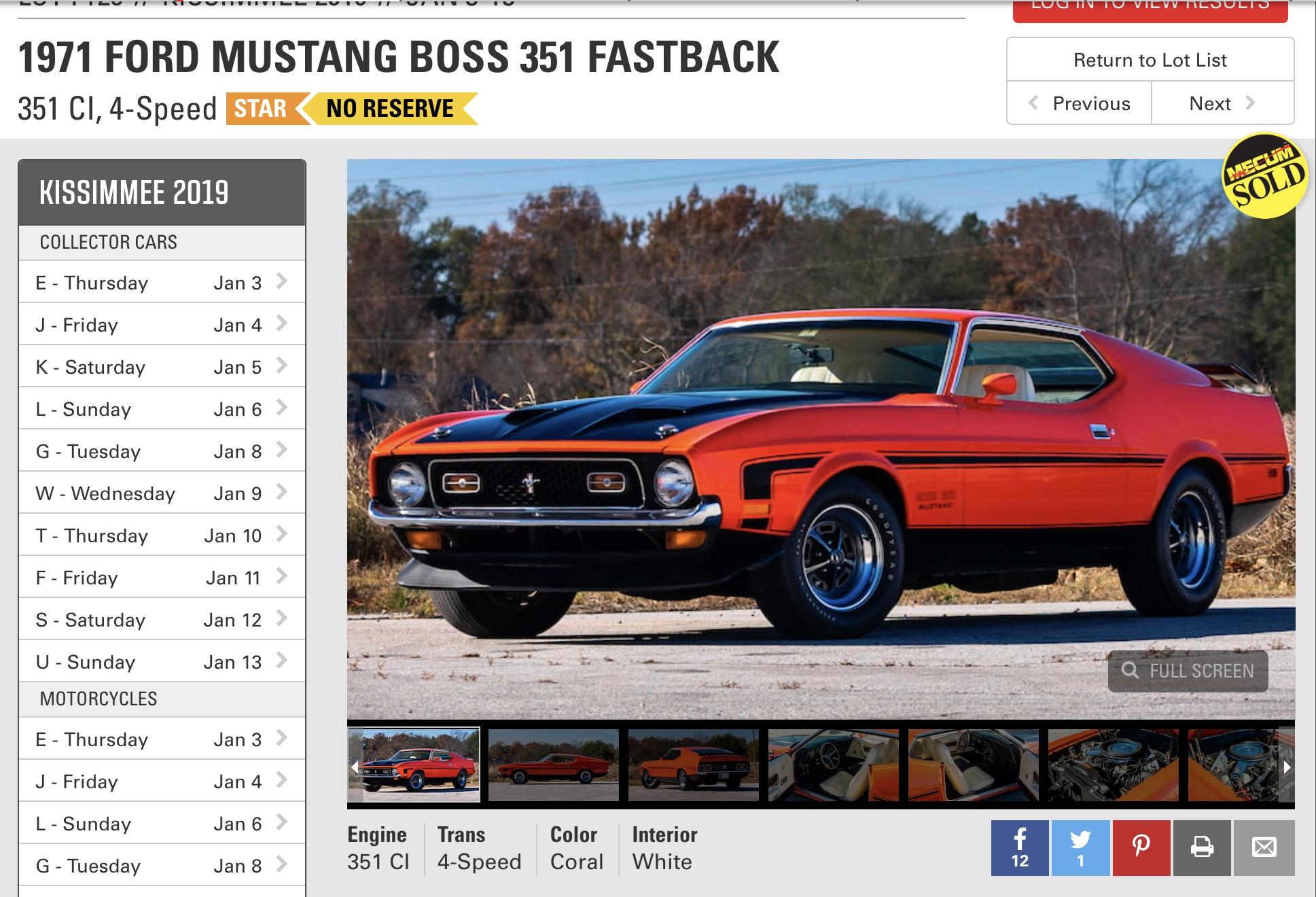Go to the Next lot
This screenshot has width=1316, height=897.
(1222, 103)
